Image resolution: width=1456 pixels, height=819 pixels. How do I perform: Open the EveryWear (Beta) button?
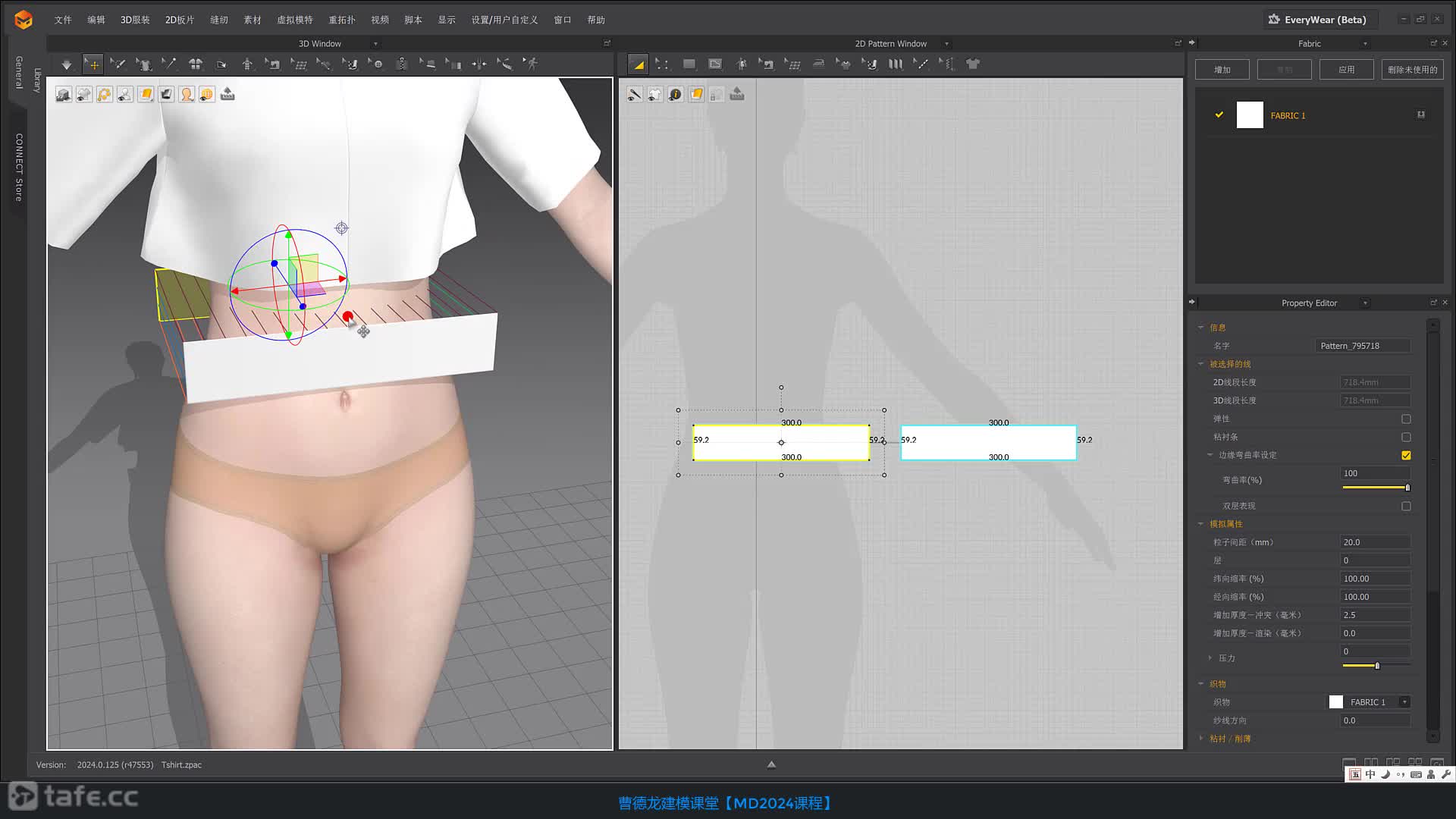(1319, 20)
